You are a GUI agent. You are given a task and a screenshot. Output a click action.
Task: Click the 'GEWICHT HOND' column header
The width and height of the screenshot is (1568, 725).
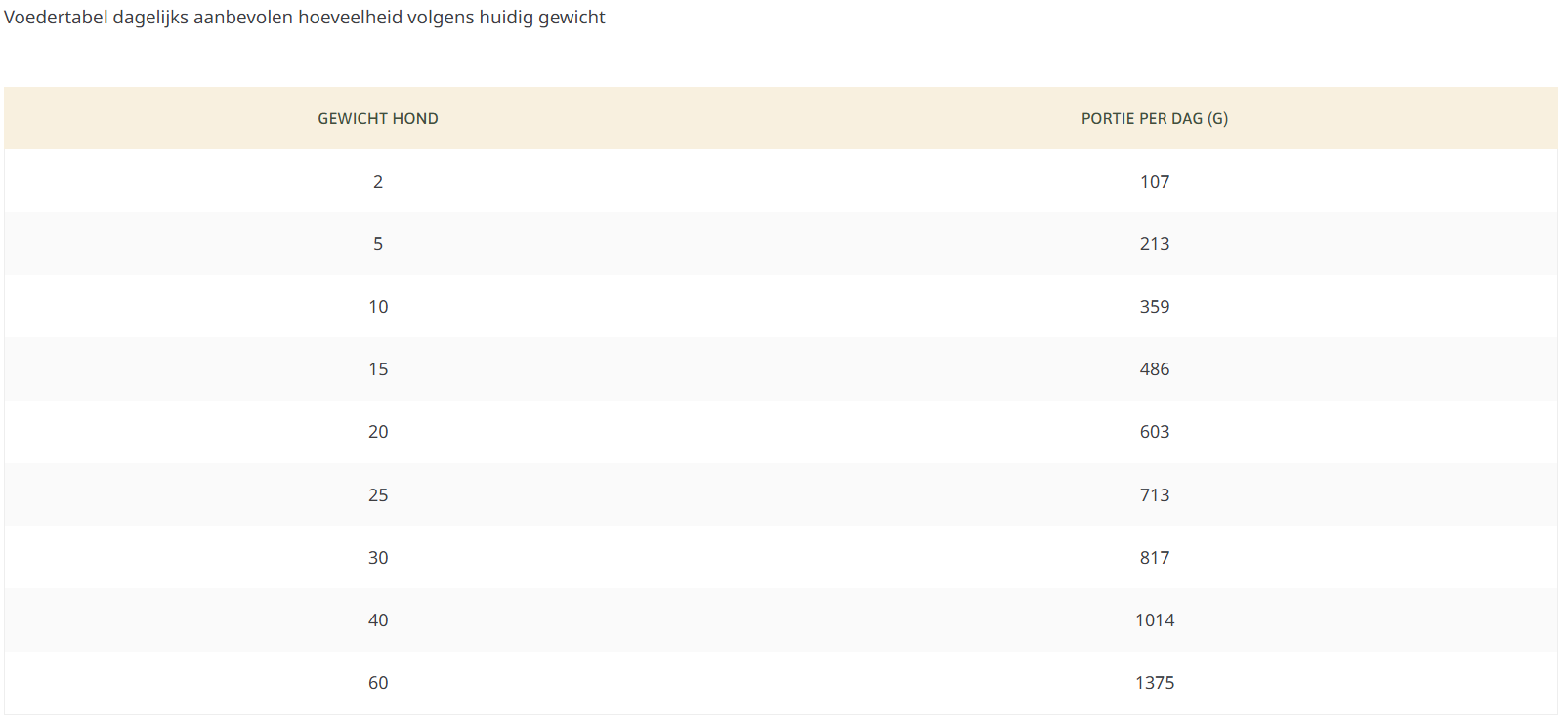tap(378, 119)
